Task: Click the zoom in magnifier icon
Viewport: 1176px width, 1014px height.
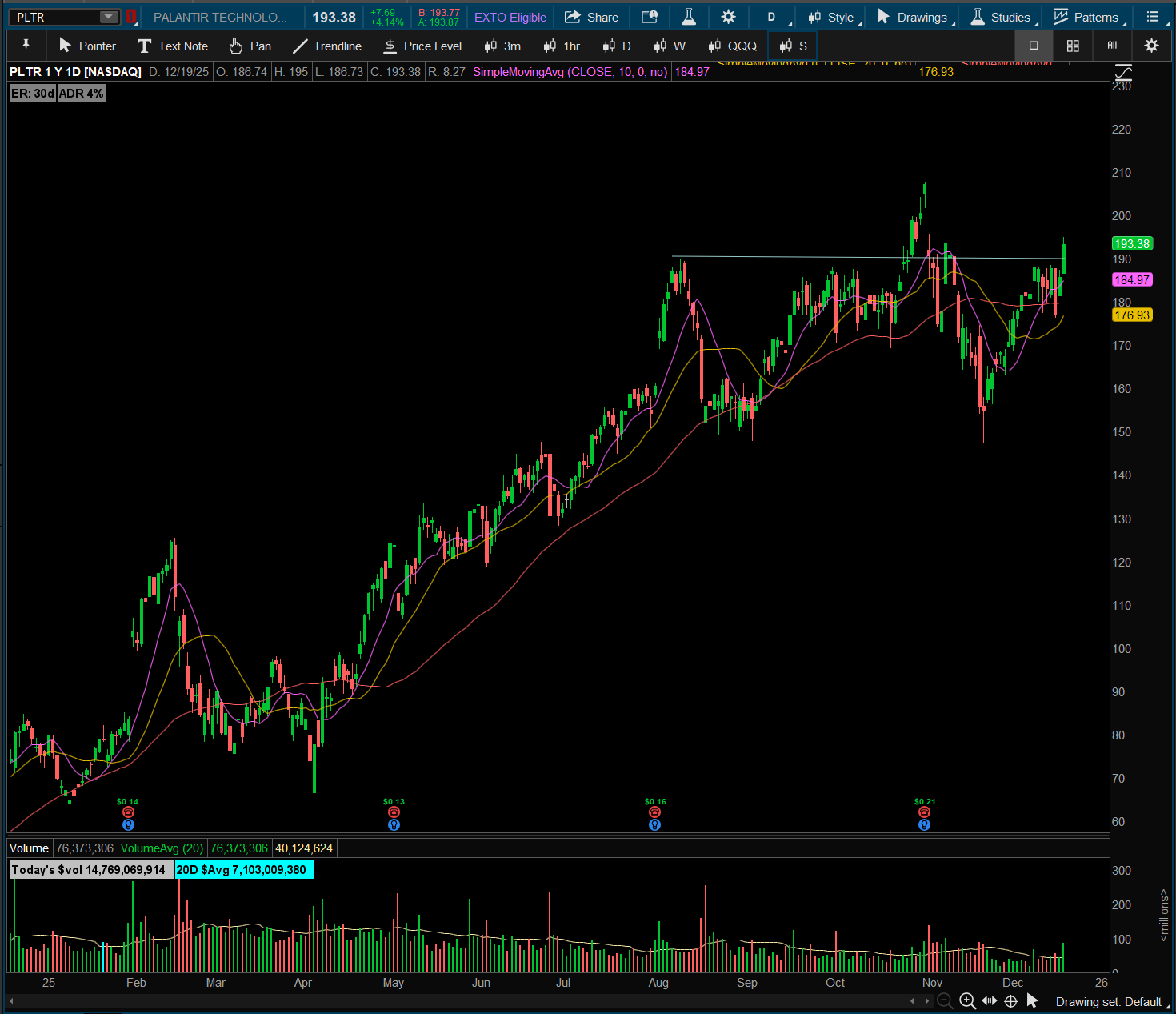Action: pos(967,1000)
